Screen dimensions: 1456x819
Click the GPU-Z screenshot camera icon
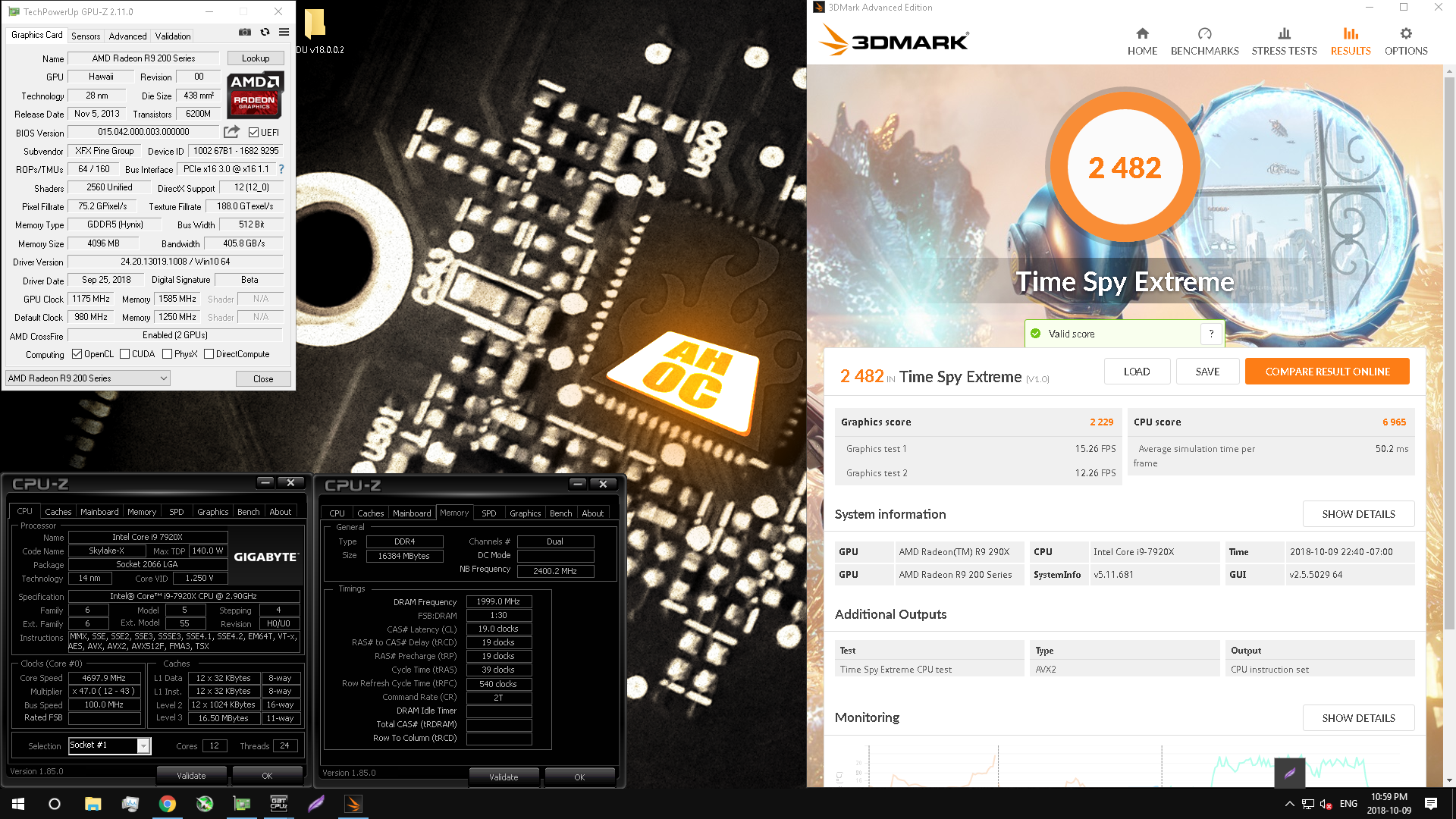(x=245, y=32)
